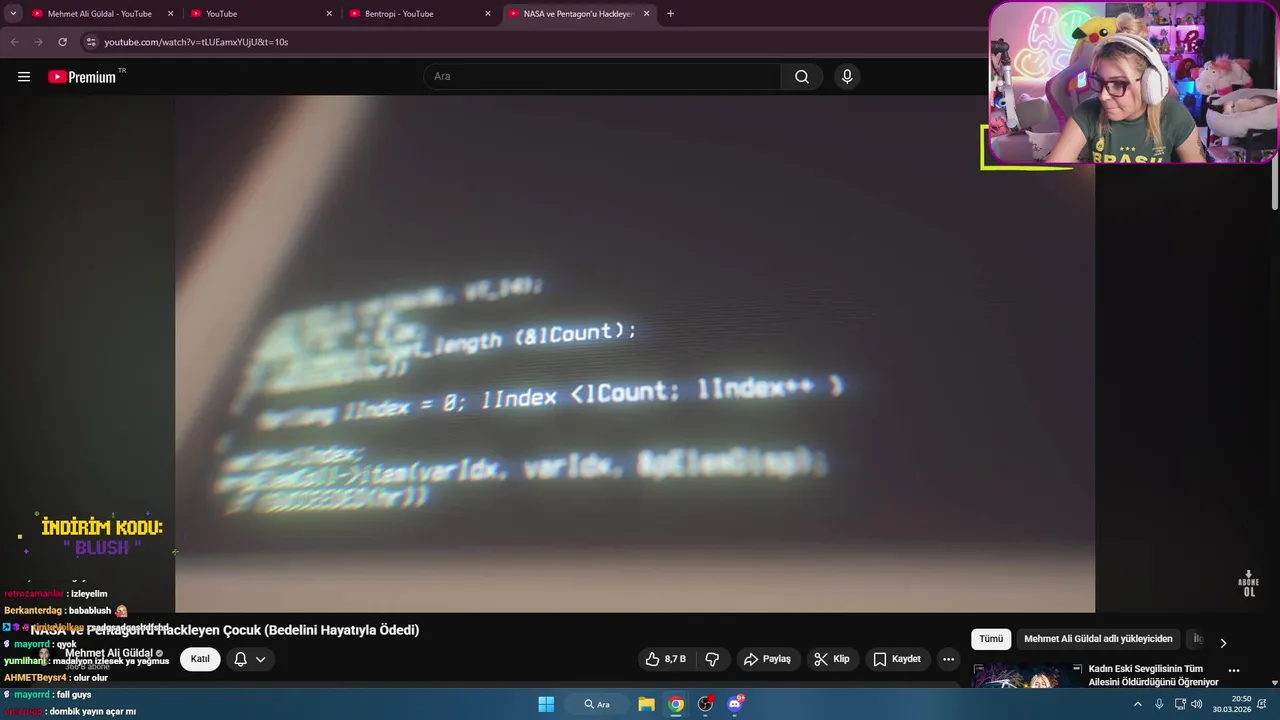Image resolution: width=1280 pixels, height=720 pixels.
Task: Go forward in browser history
Action: 38,42
